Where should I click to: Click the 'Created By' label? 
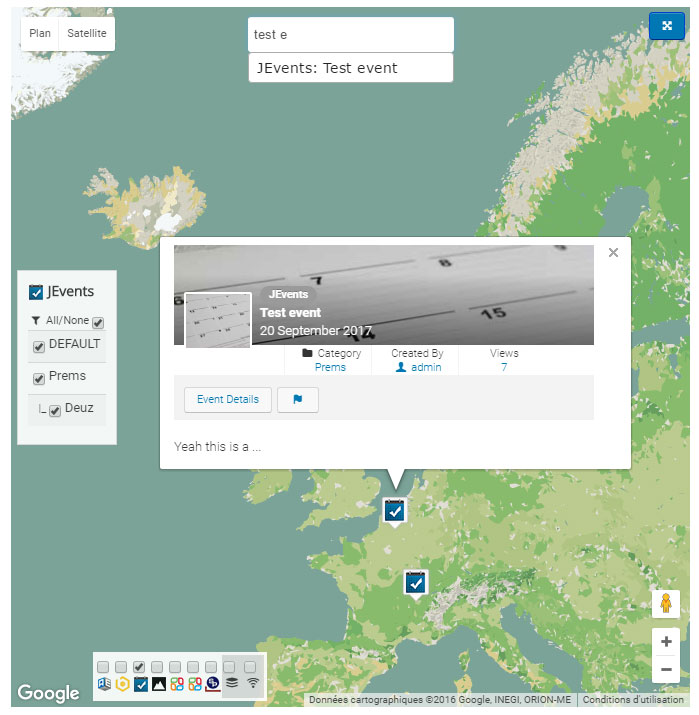pyautogui.click(x=417, y=353)
